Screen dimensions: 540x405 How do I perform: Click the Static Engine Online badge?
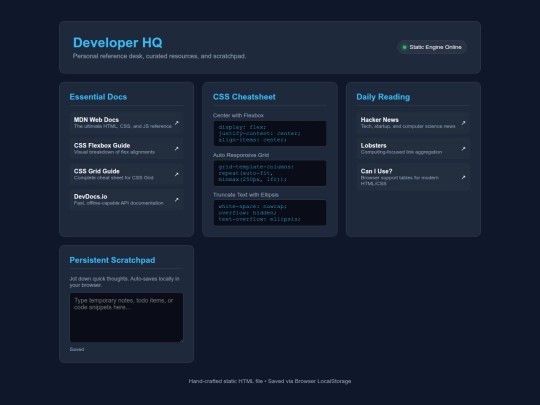click(432, 47)
